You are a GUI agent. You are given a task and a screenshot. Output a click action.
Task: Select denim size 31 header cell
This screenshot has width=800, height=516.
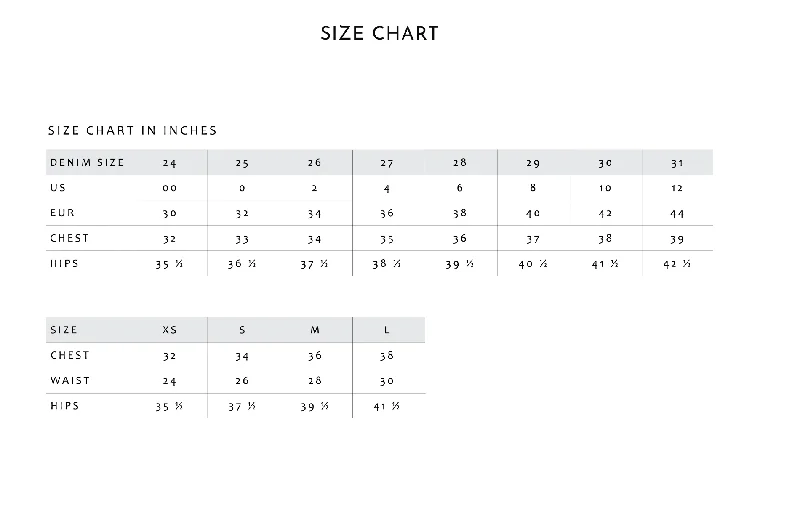(677, 163)
